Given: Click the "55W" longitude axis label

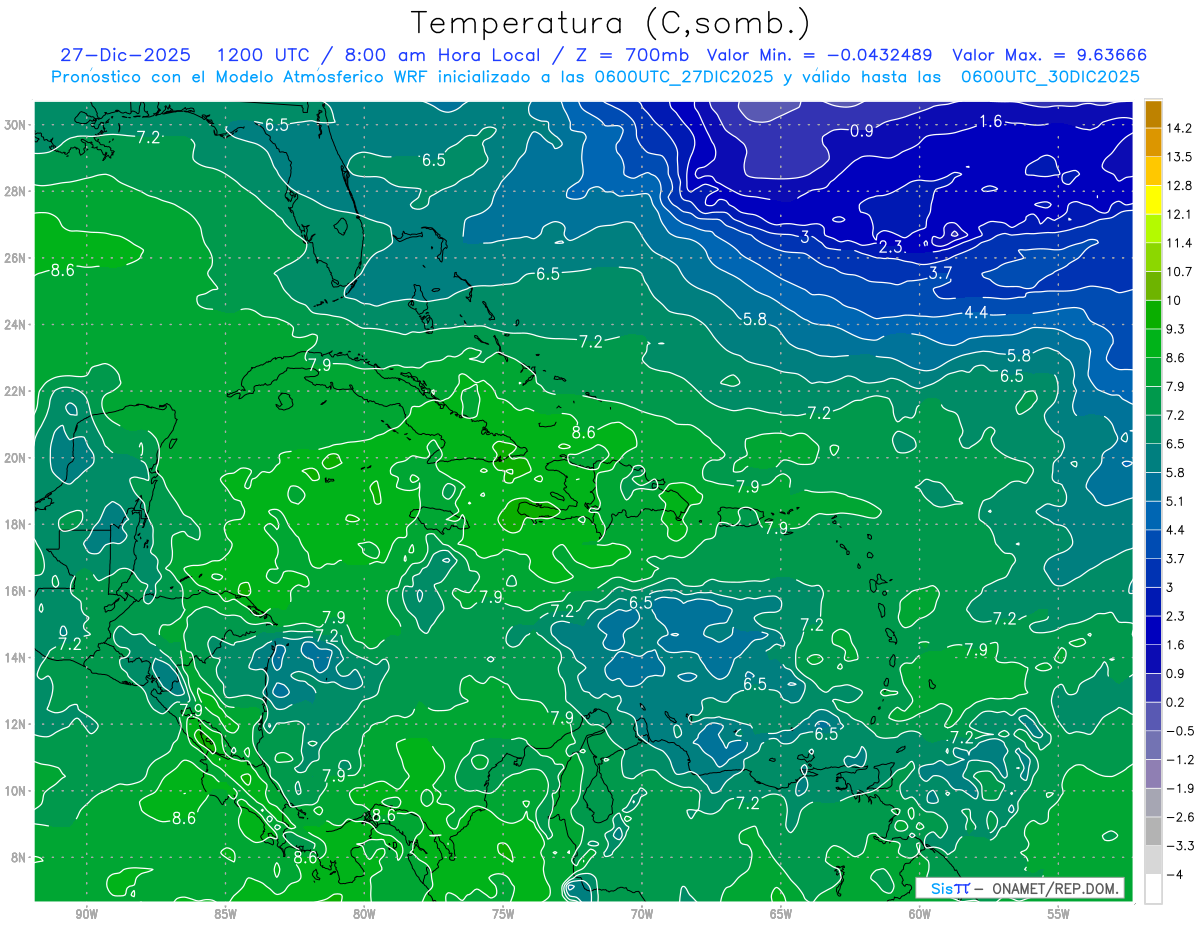Looking at the screenshot, I should 1059,914.
